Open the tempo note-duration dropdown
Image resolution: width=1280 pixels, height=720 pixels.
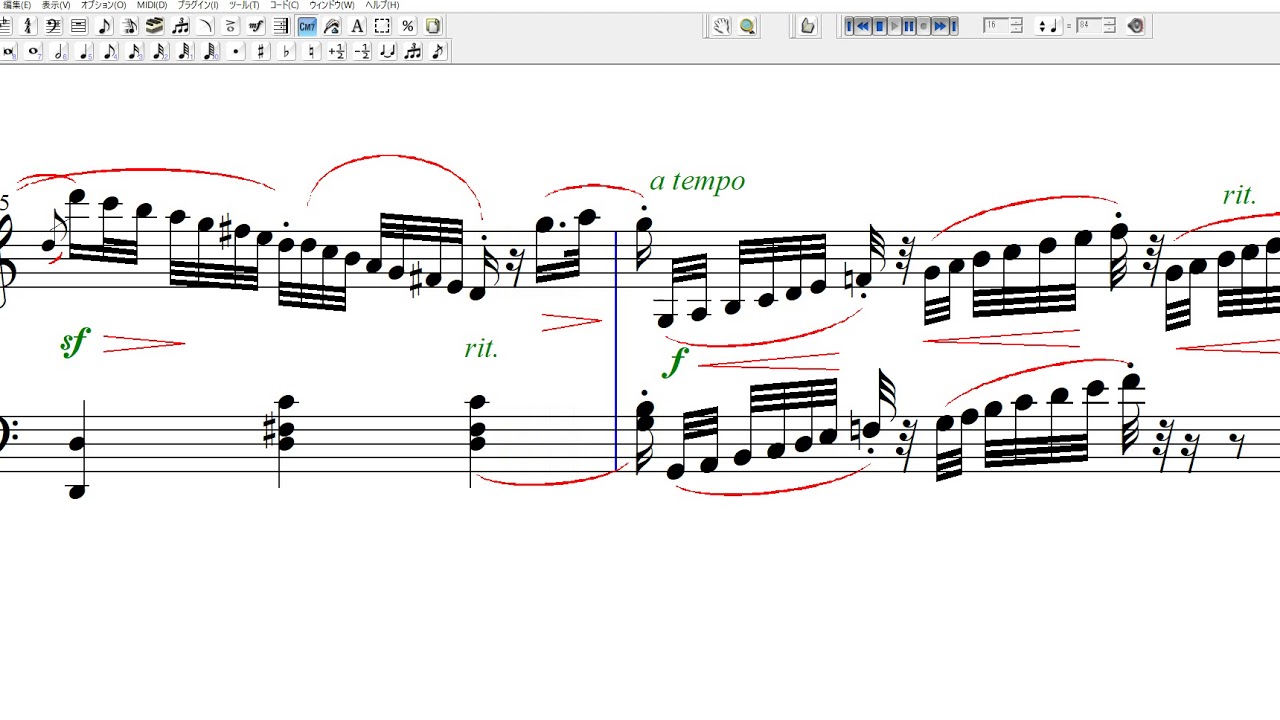[1048, 26]
